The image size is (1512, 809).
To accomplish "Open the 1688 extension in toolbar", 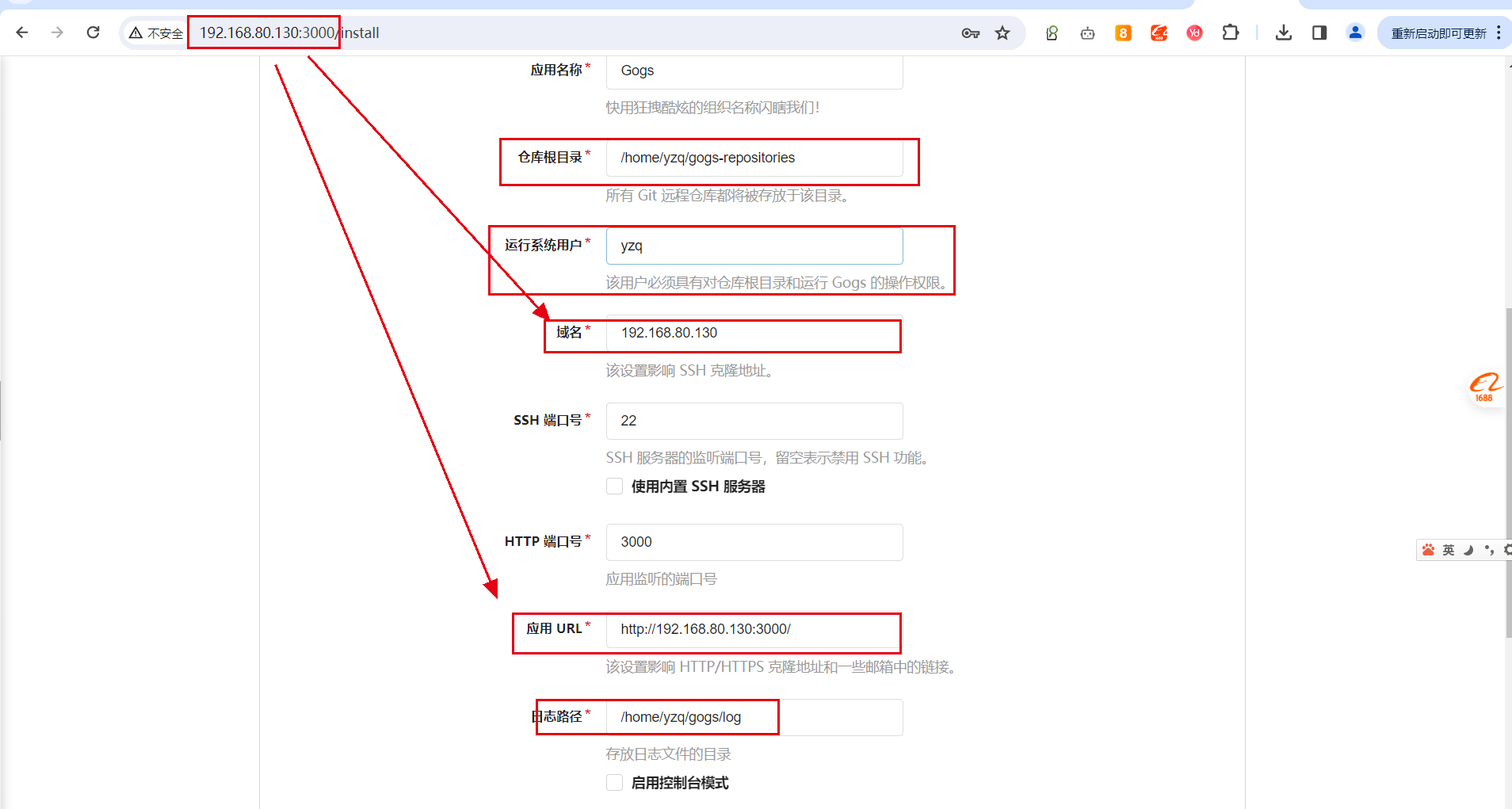I will [1159, 33].
